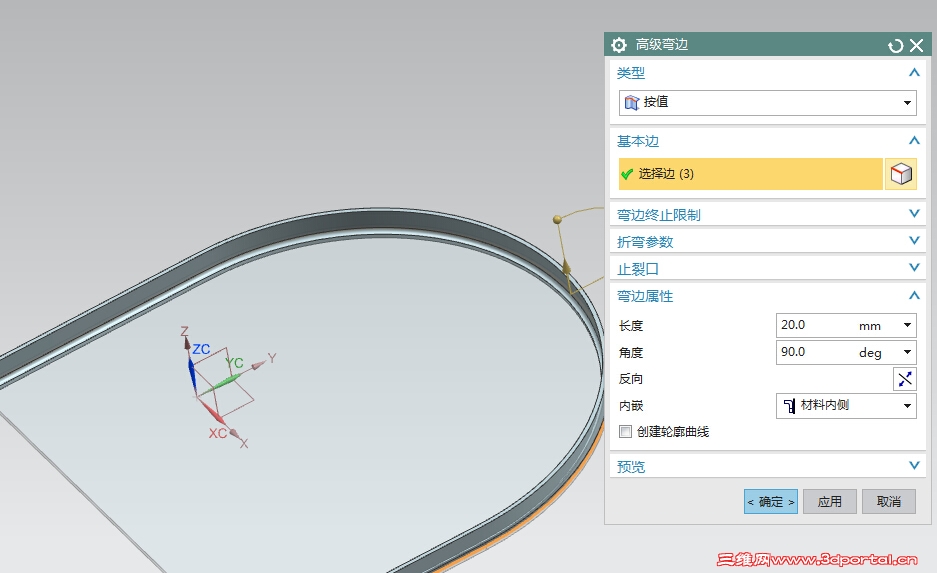Open the 长度 field dropdown arrow
The width and height of the screenshot is (937, 573).
click(907, 325)
